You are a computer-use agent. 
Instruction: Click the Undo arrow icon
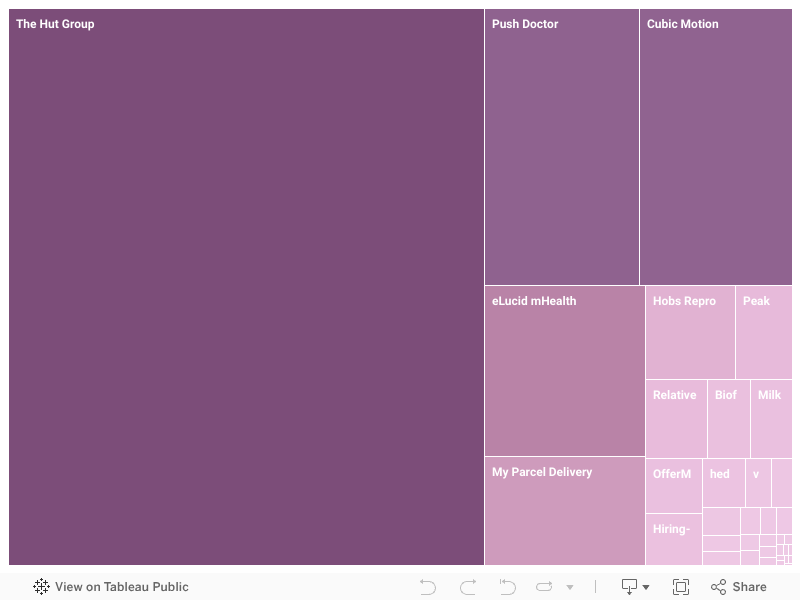tap(428, 587)
